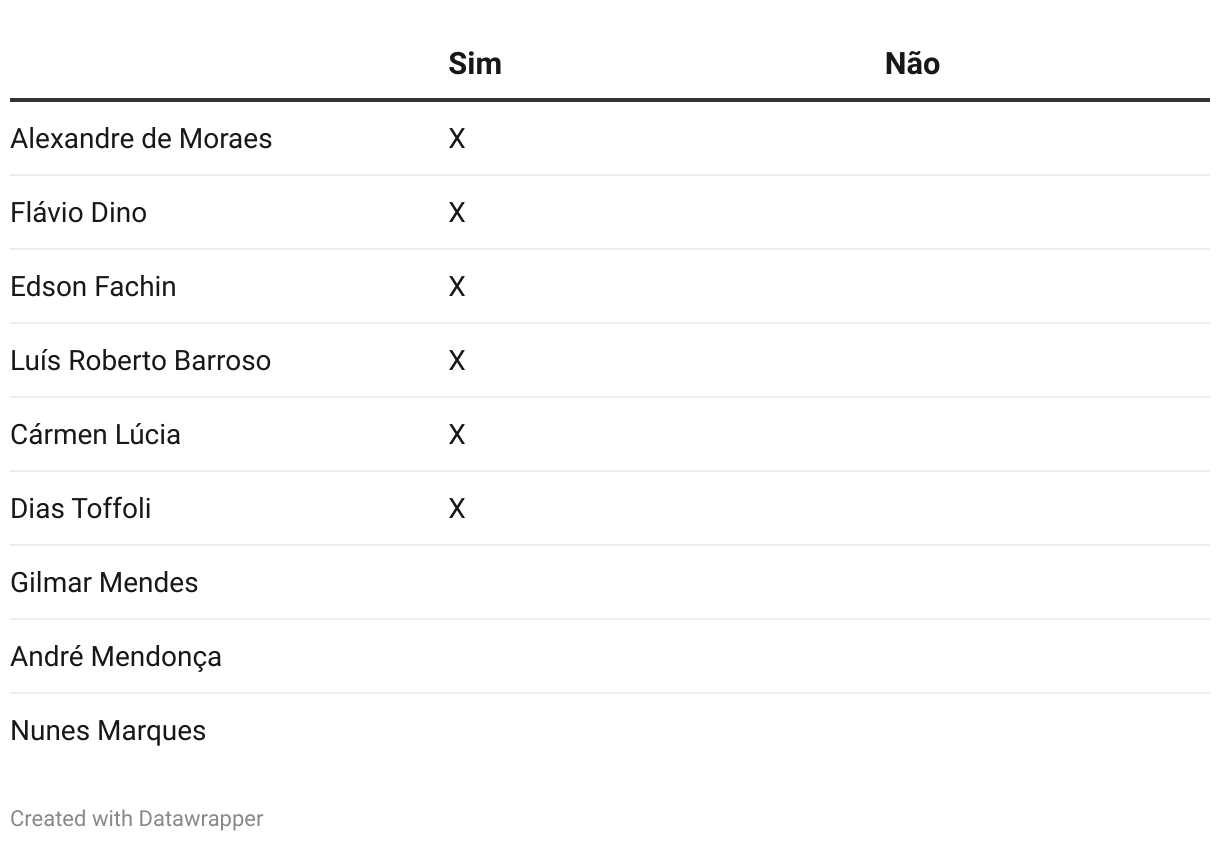1220x842 pixels.
Task: Select the Edson Fachin name cell
Action: coord(93,286)
